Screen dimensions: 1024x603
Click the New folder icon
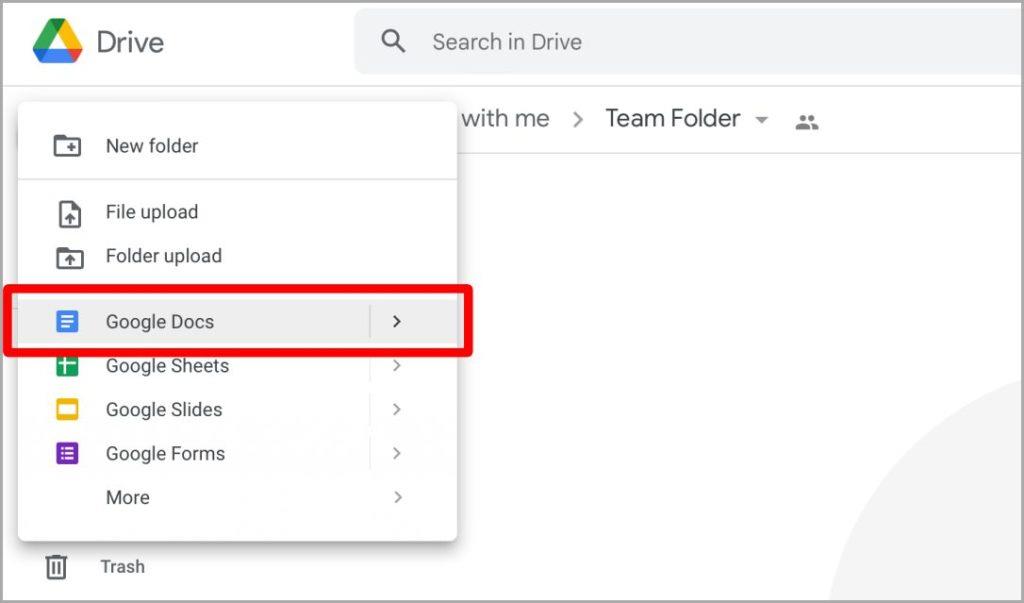click(67, 146)
